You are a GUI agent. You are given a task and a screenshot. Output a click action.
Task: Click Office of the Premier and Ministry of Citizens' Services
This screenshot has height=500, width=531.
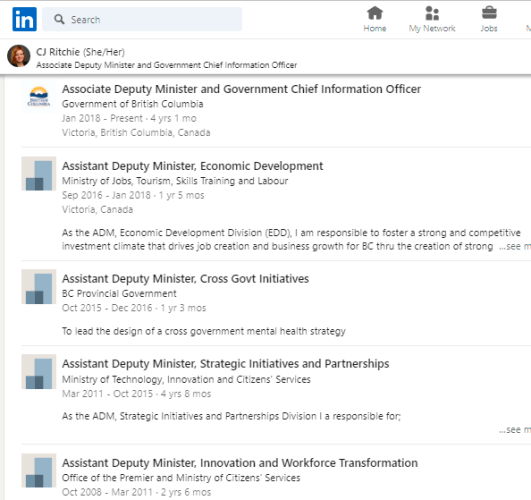(x=181, y=478)
